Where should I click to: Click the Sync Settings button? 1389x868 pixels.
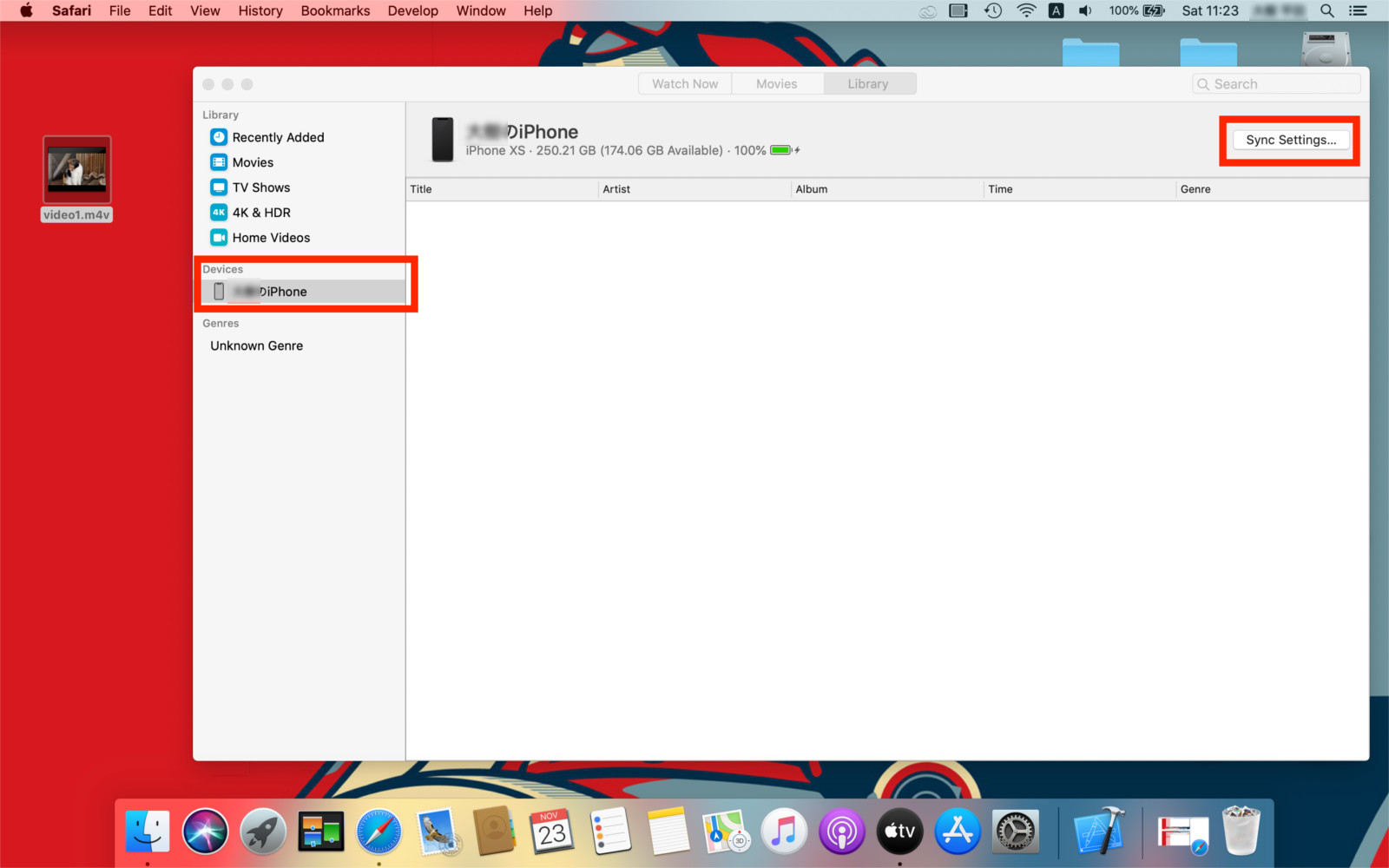point(1290,140)
